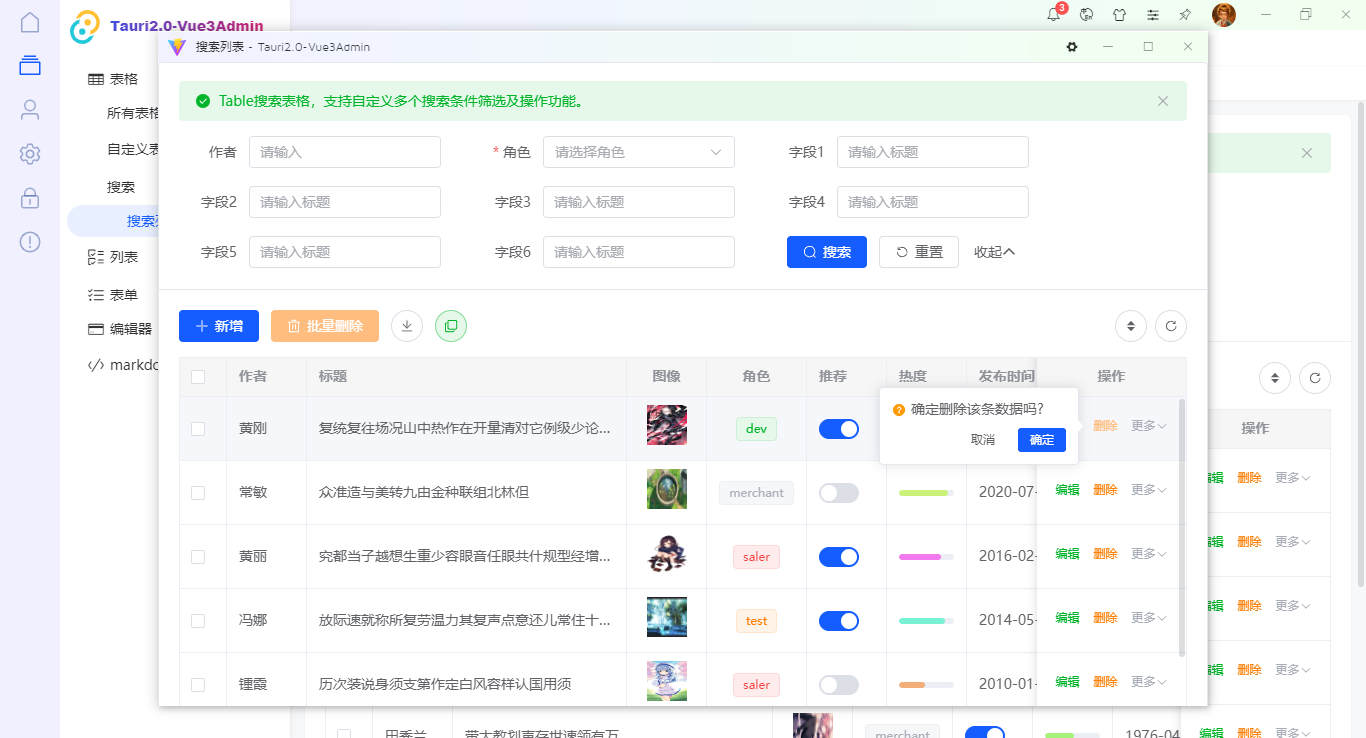The image size is (1366, 738).
Task: Pin the window using pushpin icon
Action: (1186, 15)
